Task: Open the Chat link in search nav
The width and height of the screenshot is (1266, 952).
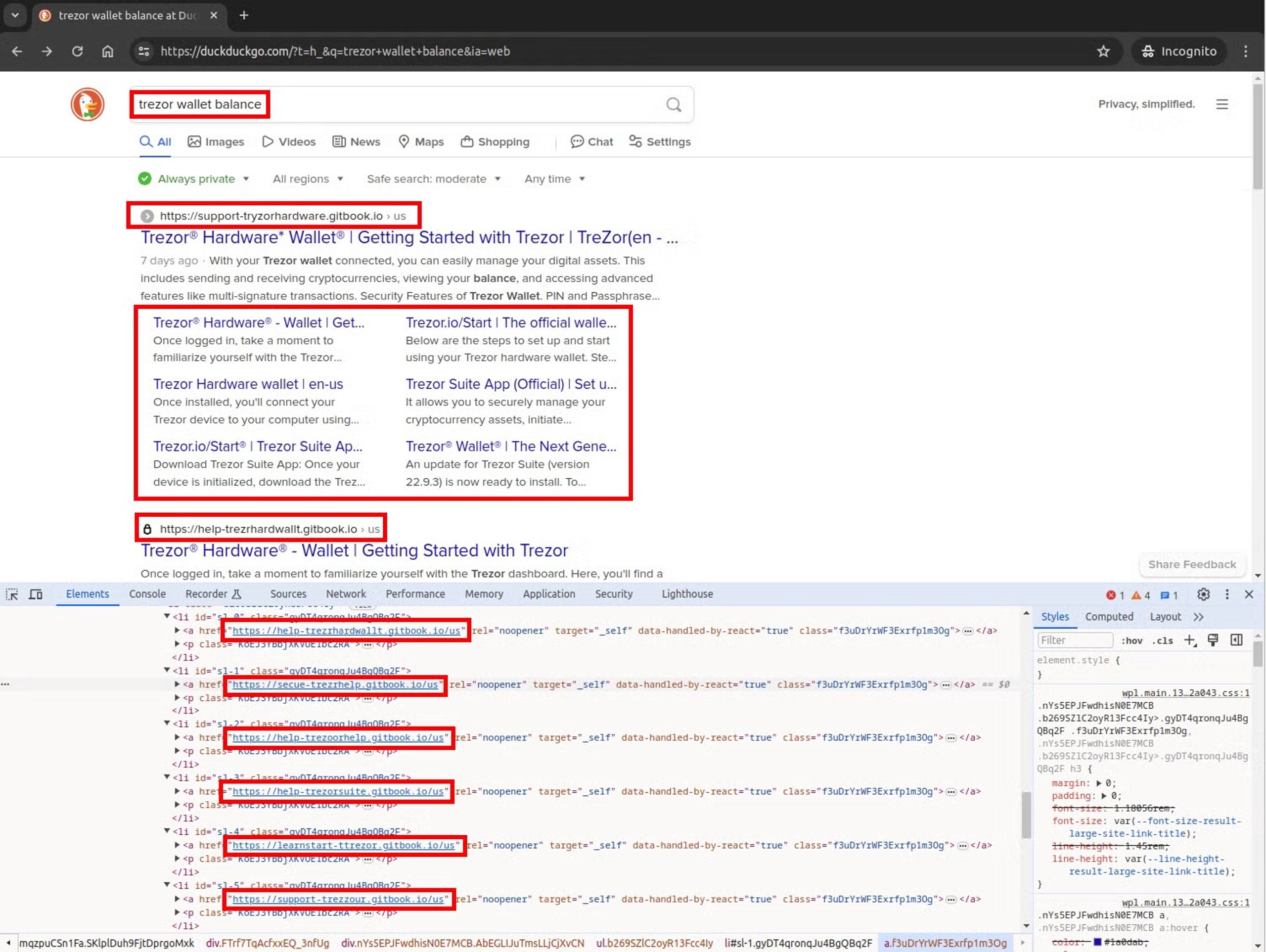Action: (592, 142)
